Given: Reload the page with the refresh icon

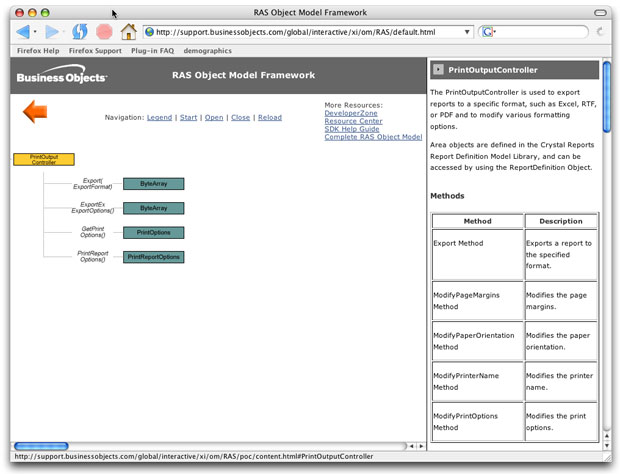Looking at the screenshot, I should pyautogui.click(x=79, y=32).
